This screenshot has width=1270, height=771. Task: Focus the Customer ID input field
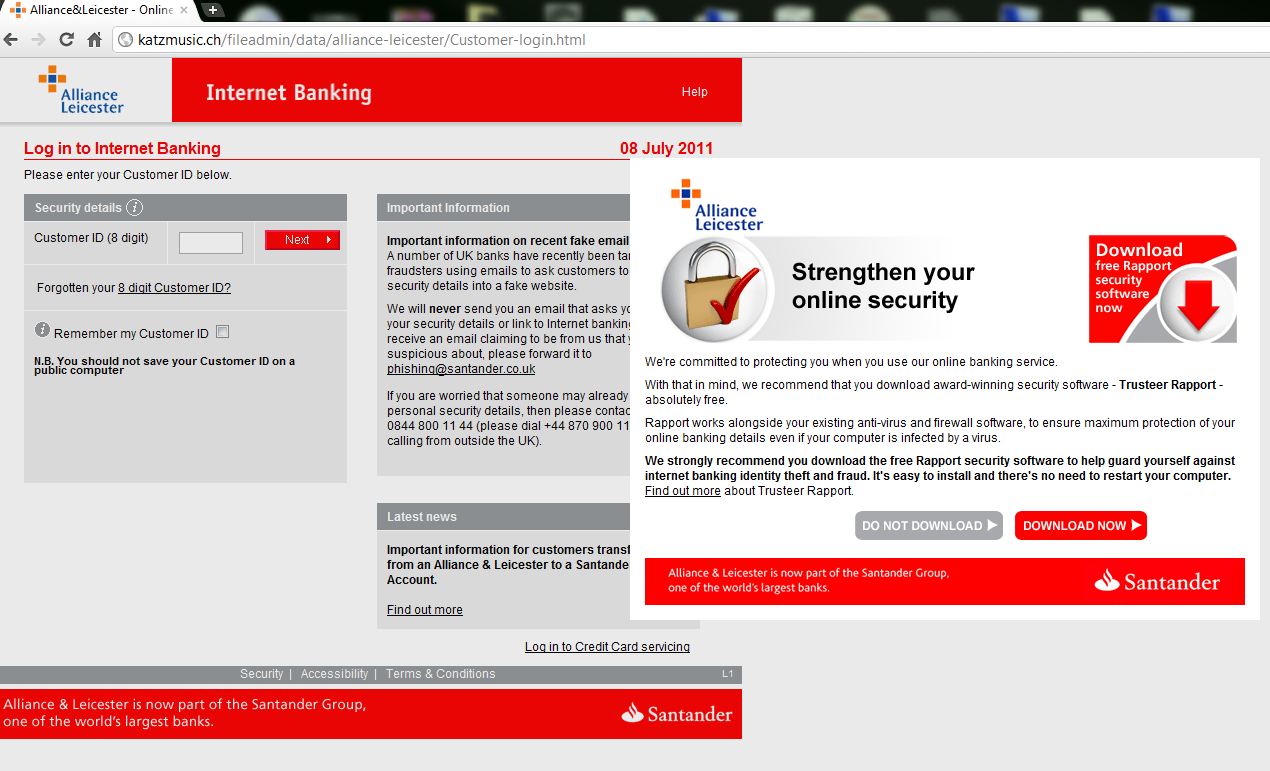(211, 243)
